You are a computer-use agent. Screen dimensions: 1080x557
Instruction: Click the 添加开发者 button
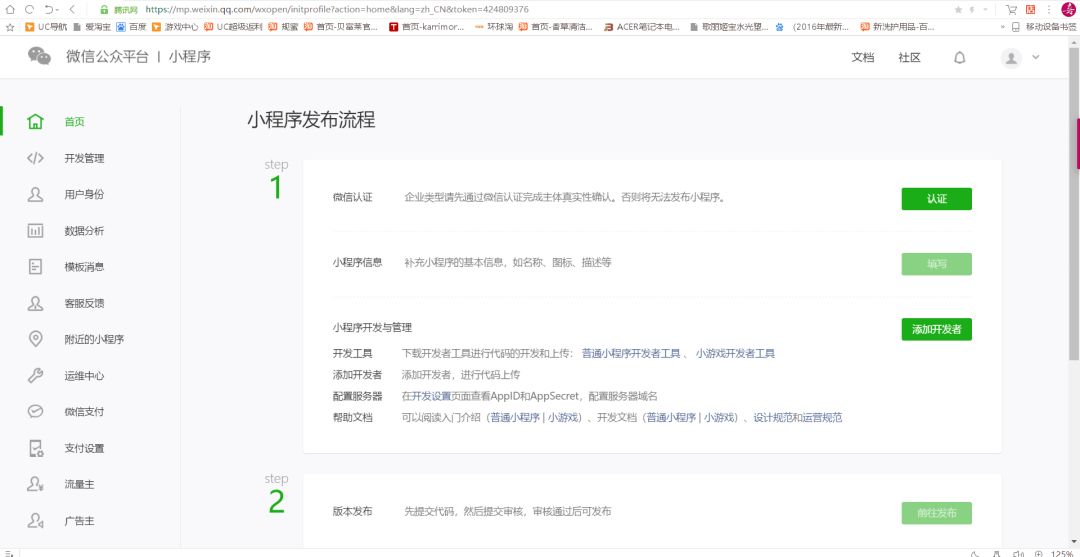click(937, 329)
